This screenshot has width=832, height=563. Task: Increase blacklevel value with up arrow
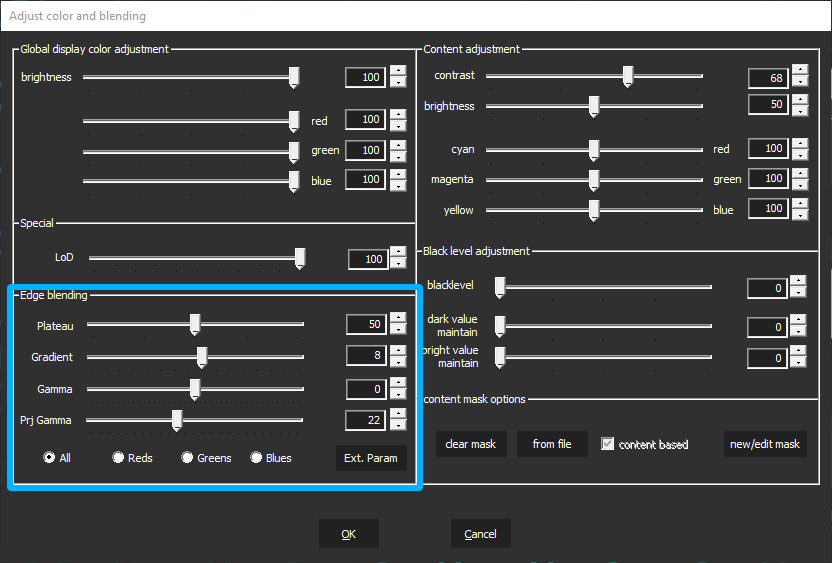click(x=798, y=282)
